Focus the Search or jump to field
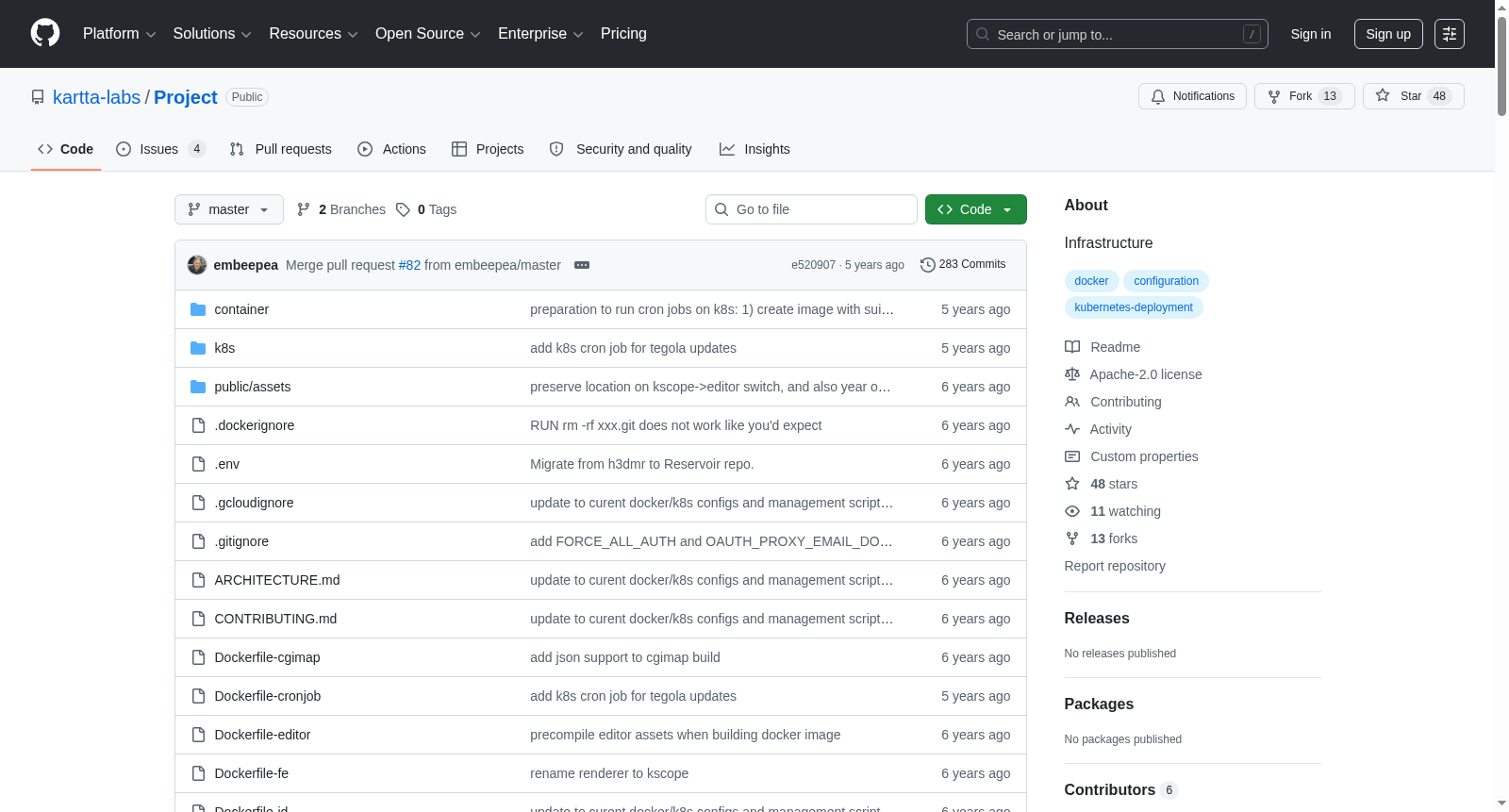Screen dimensions: 1509x812 pyautogui.click(x=1117, y=34)
